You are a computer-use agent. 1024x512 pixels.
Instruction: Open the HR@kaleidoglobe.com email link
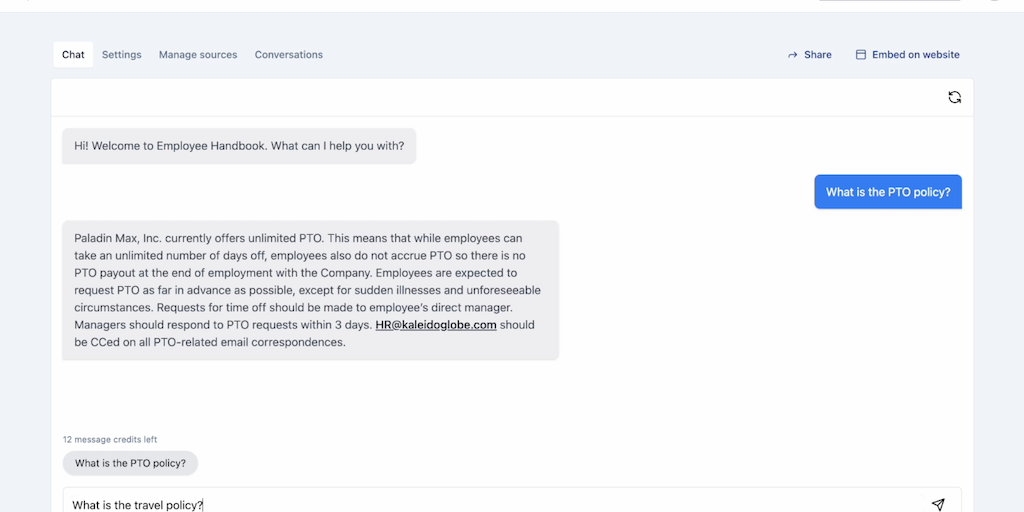(x=436, y=325)
